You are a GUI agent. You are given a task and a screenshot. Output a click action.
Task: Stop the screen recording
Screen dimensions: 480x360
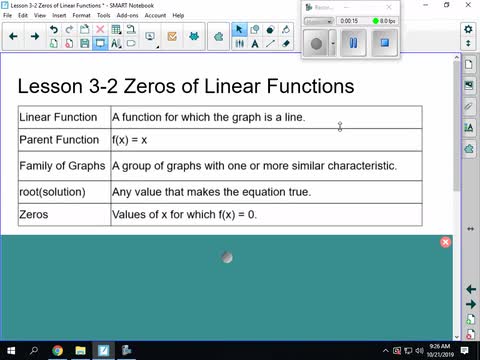(384, 43)
